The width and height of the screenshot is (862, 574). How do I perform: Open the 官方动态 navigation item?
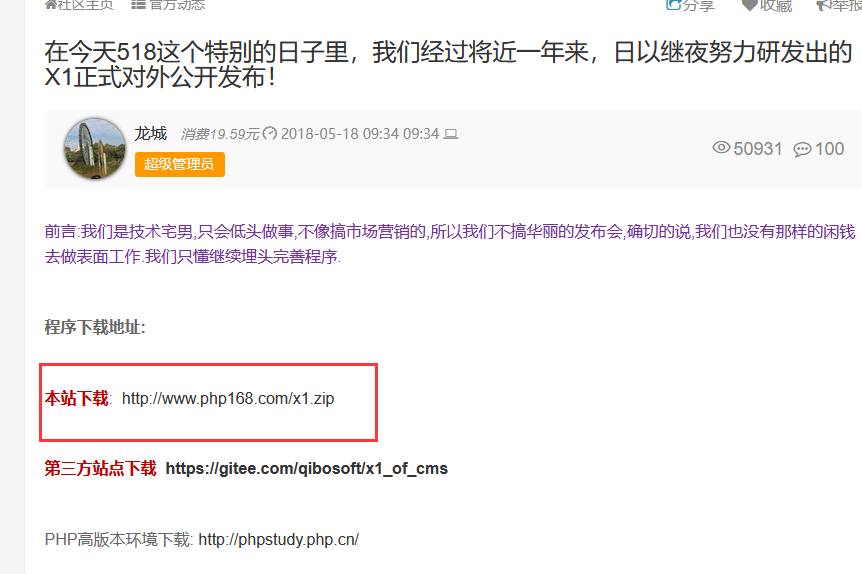177,5
